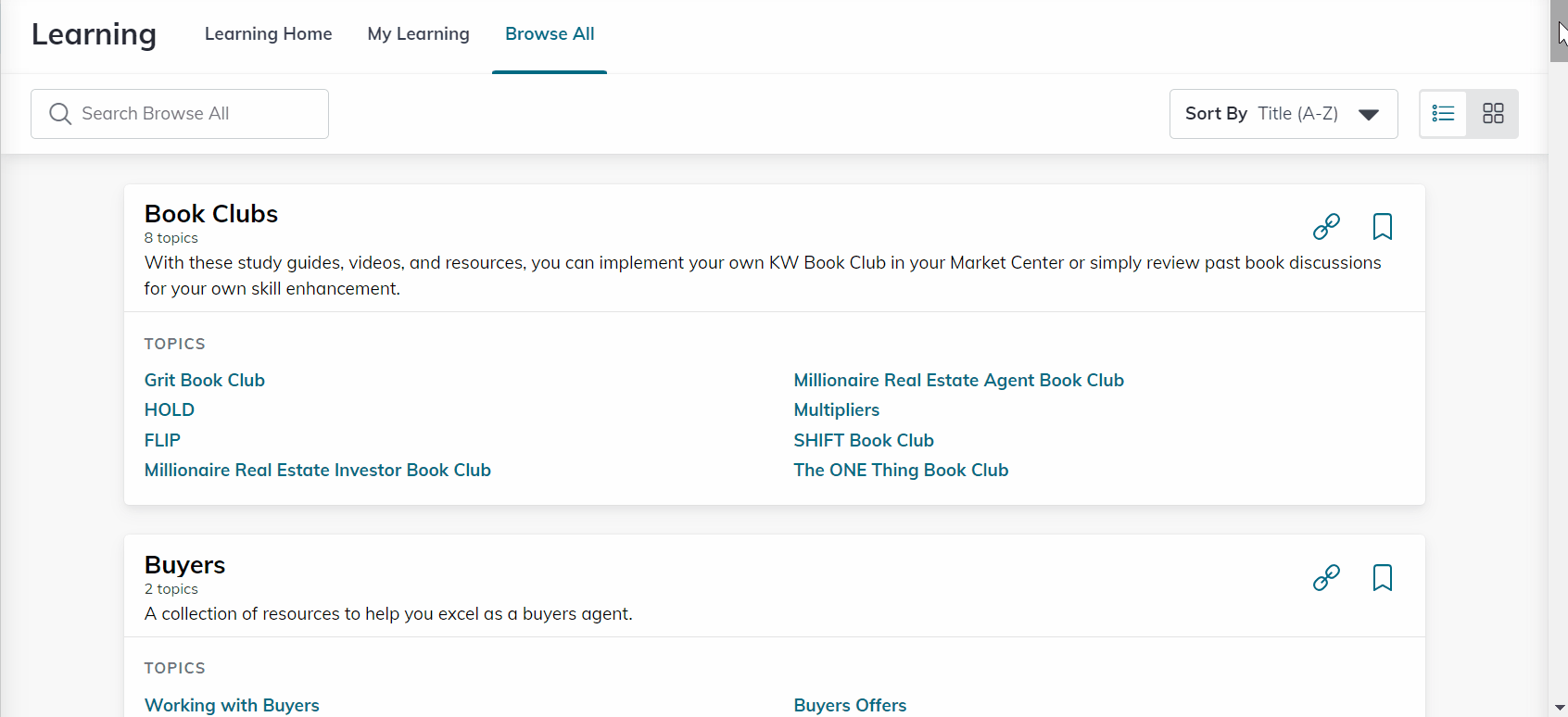The height and width of the screenshot is (717, 1568).
Task: Bookmark the Book Clubs collection
Action: [x=1382, y=226]
